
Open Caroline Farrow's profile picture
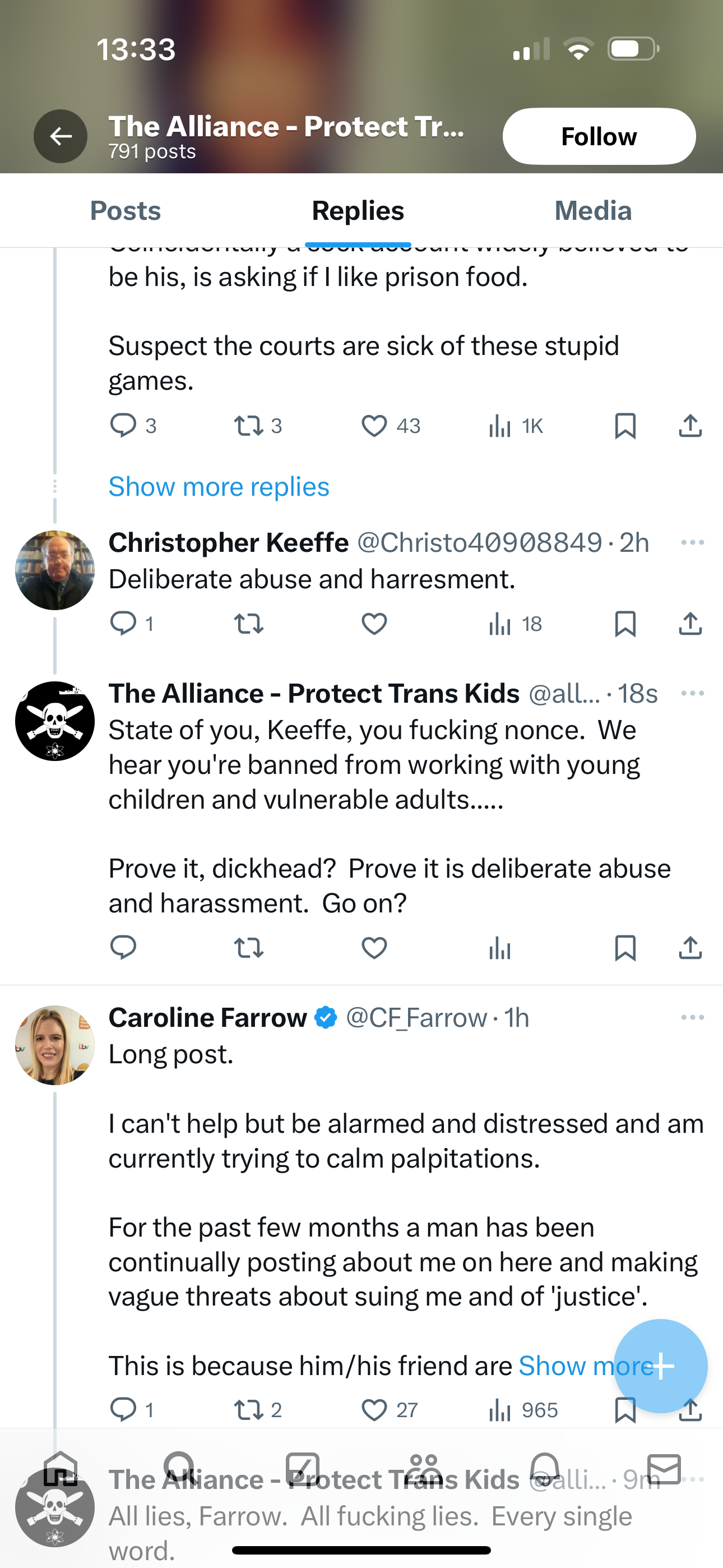[55, 1045]
